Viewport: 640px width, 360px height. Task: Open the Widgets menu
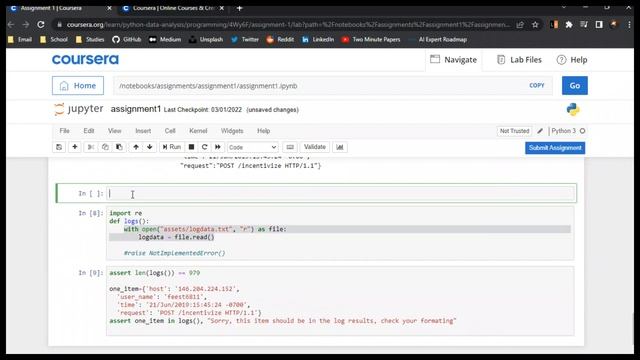(232, 131)
